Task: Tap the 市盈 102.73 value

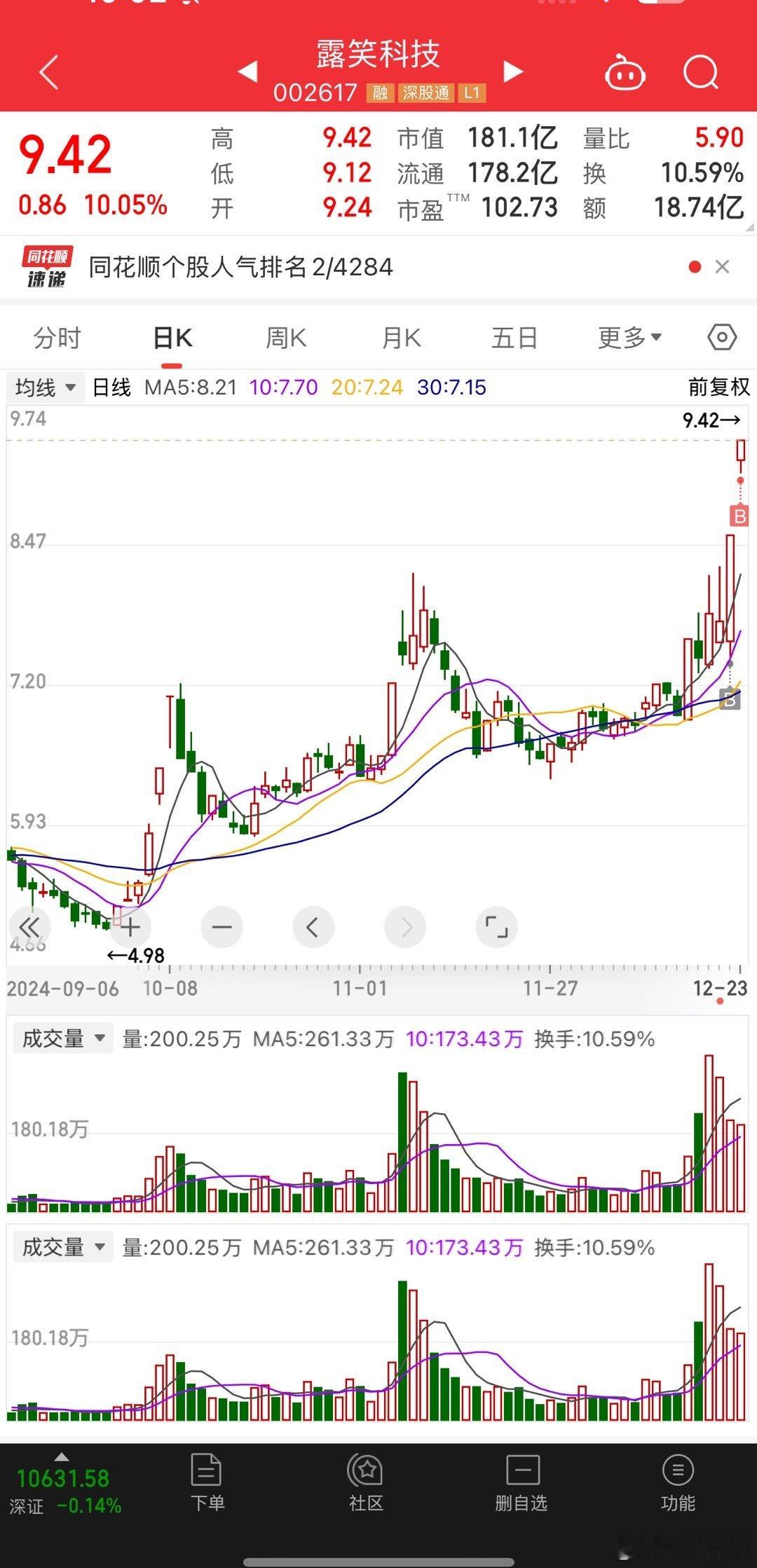Action: [x=519, y=207]
